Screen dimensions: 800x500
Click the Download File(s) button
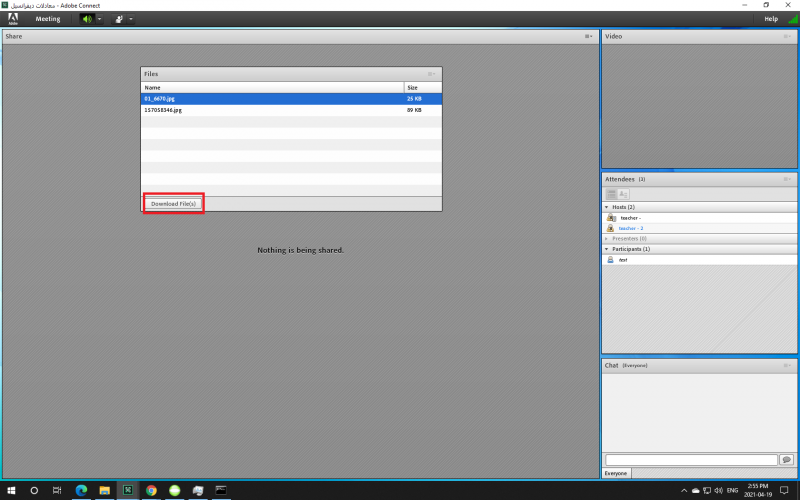point(174,204)
